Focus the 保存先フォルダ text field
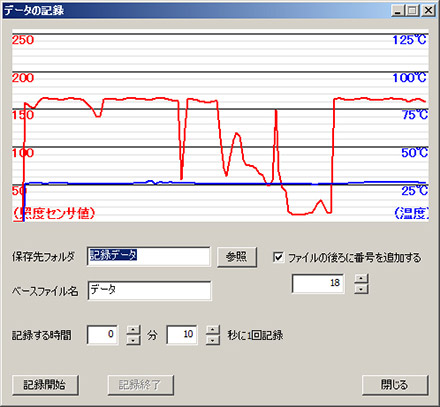 coord(149,256)
